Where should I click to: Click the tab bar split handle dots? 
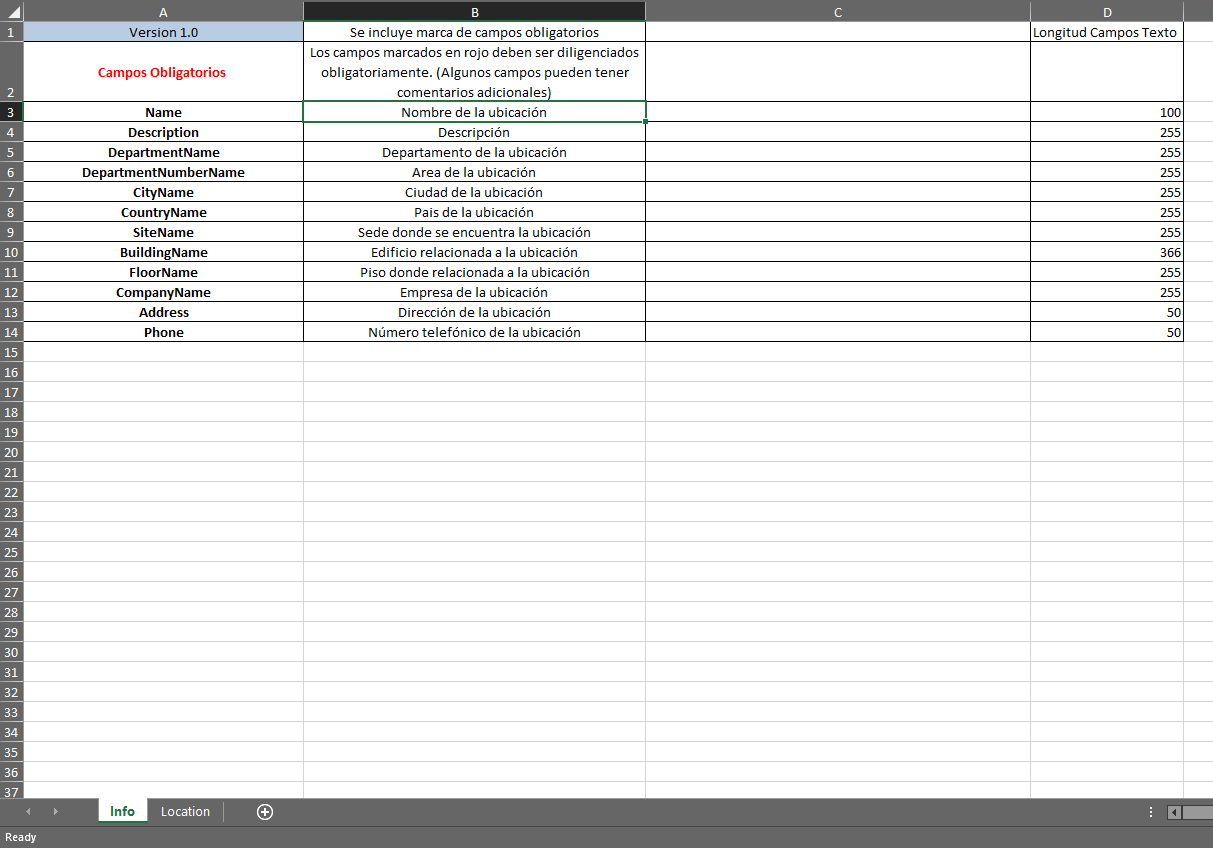coord(1151,812)
